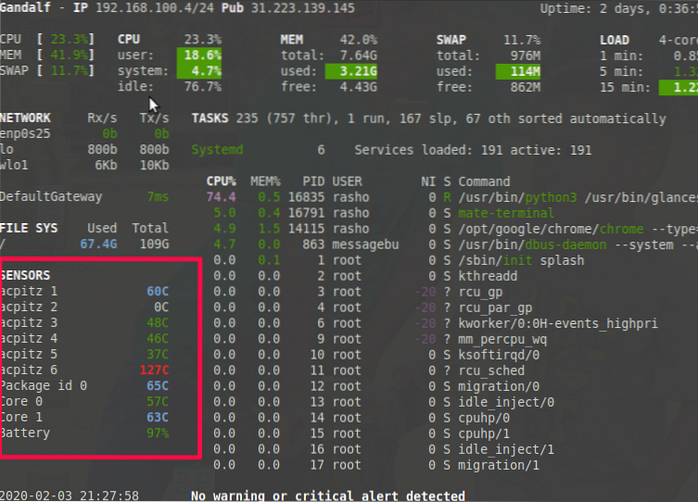Select the acpitz 1 sensor 60C
Image resolution: width=698 pixels, height=502 pixels.
85,291
